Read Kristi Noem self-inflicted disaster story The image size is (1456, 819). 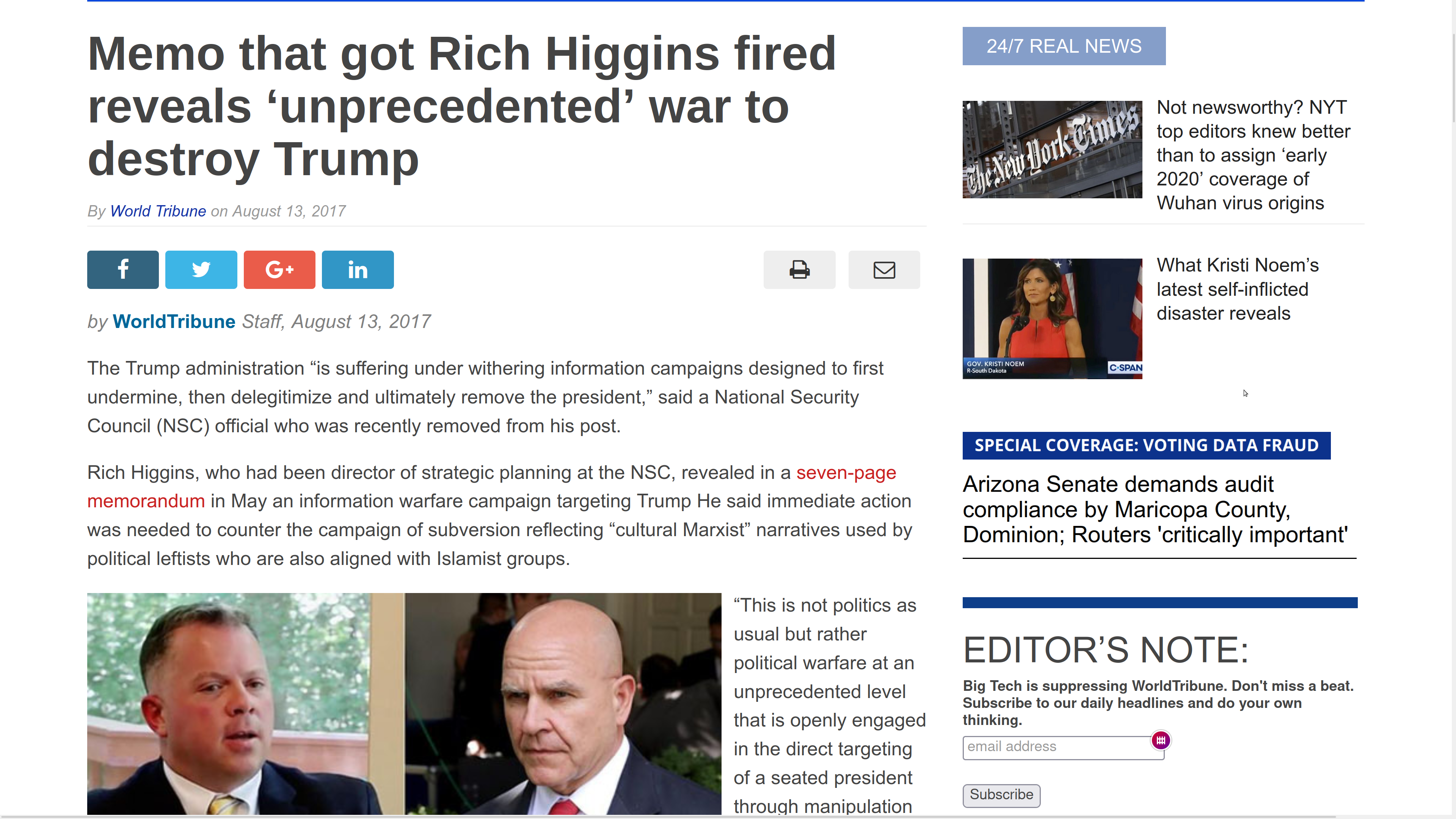click(1237, 289)
